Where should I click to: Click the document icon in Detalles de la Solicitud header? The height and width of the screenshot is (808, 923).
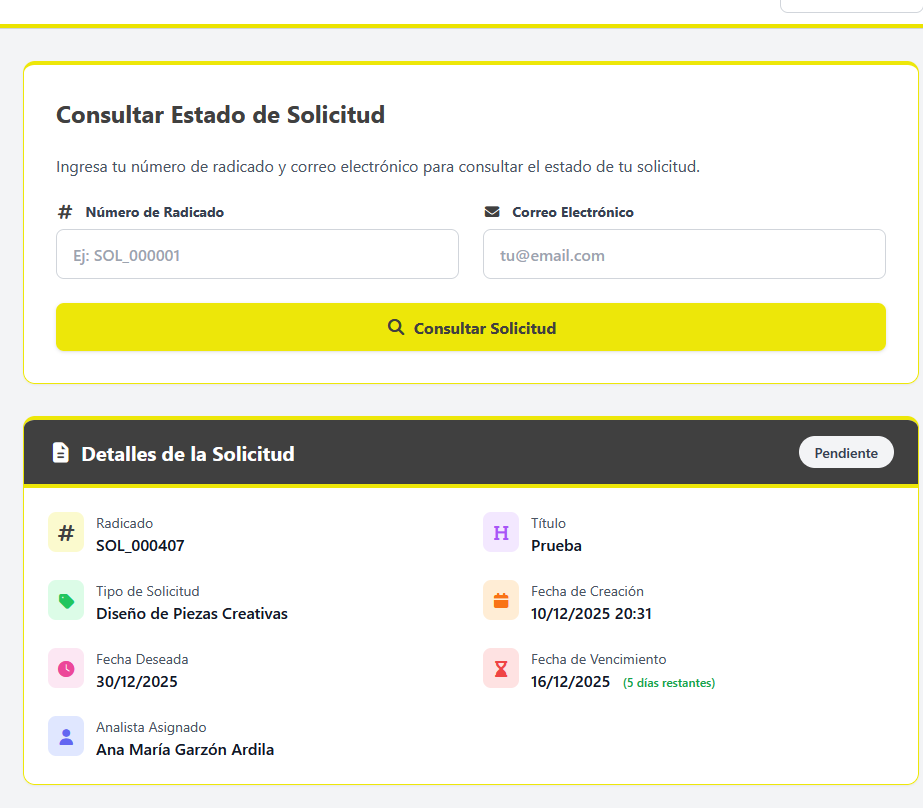61,453
